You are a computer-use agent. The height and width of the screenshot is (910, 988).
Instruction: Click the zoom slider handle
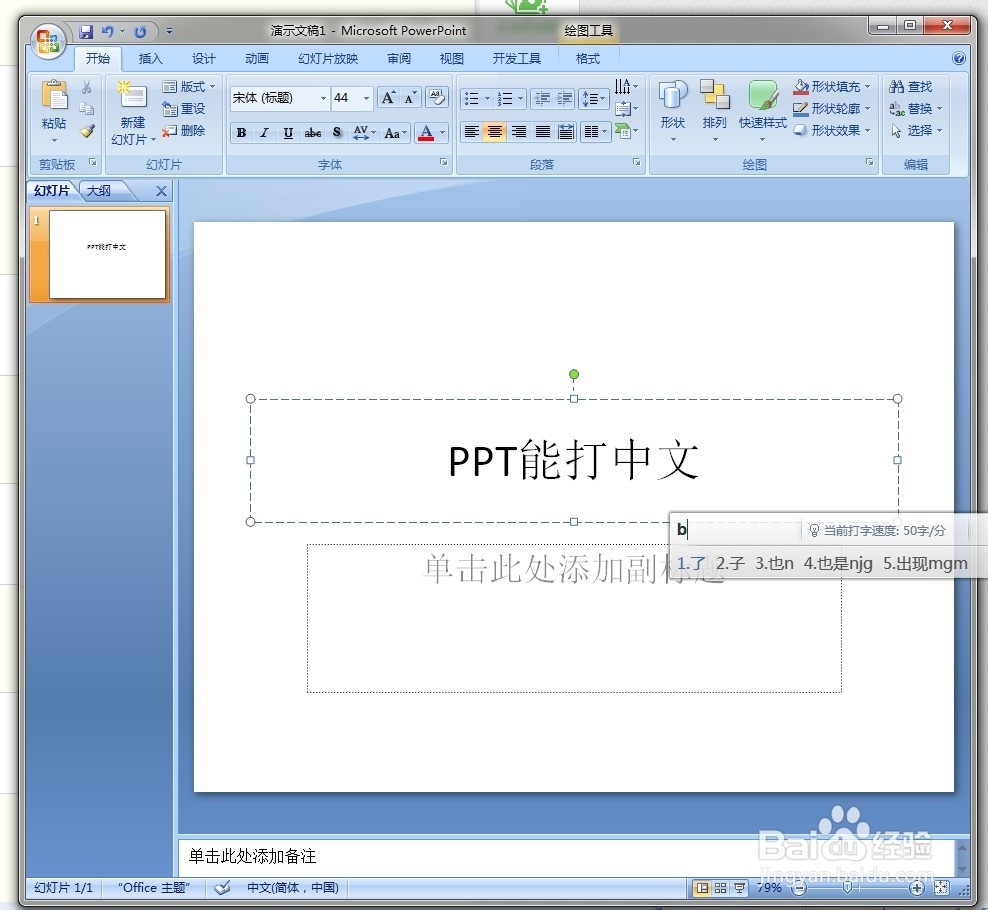tap(847, 888)
